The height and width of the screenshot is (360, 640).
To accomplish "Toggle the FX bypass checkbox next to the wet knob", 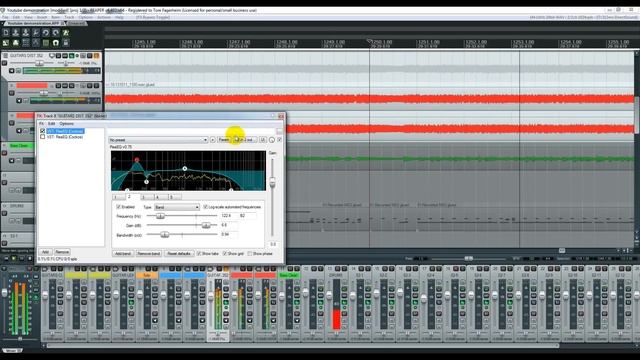I will click(x=280, y=140).
